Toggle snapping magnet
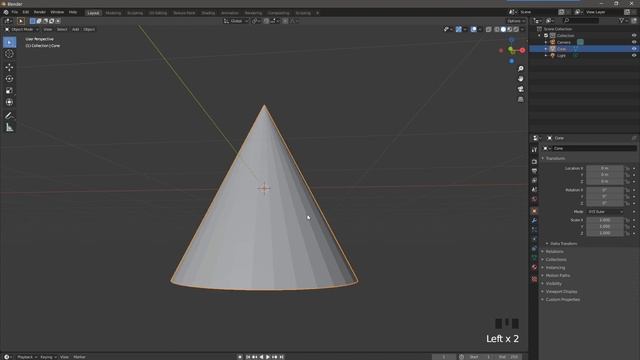640x360 pixels. pyautogui.click(x=266, y=21)
